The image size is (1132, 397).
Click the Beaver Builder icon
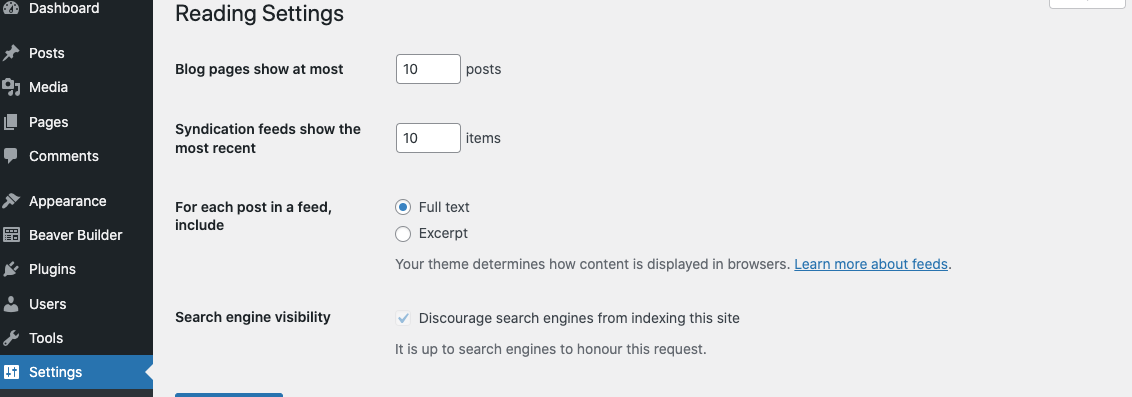pyautogui.click(x=11, y=235)
